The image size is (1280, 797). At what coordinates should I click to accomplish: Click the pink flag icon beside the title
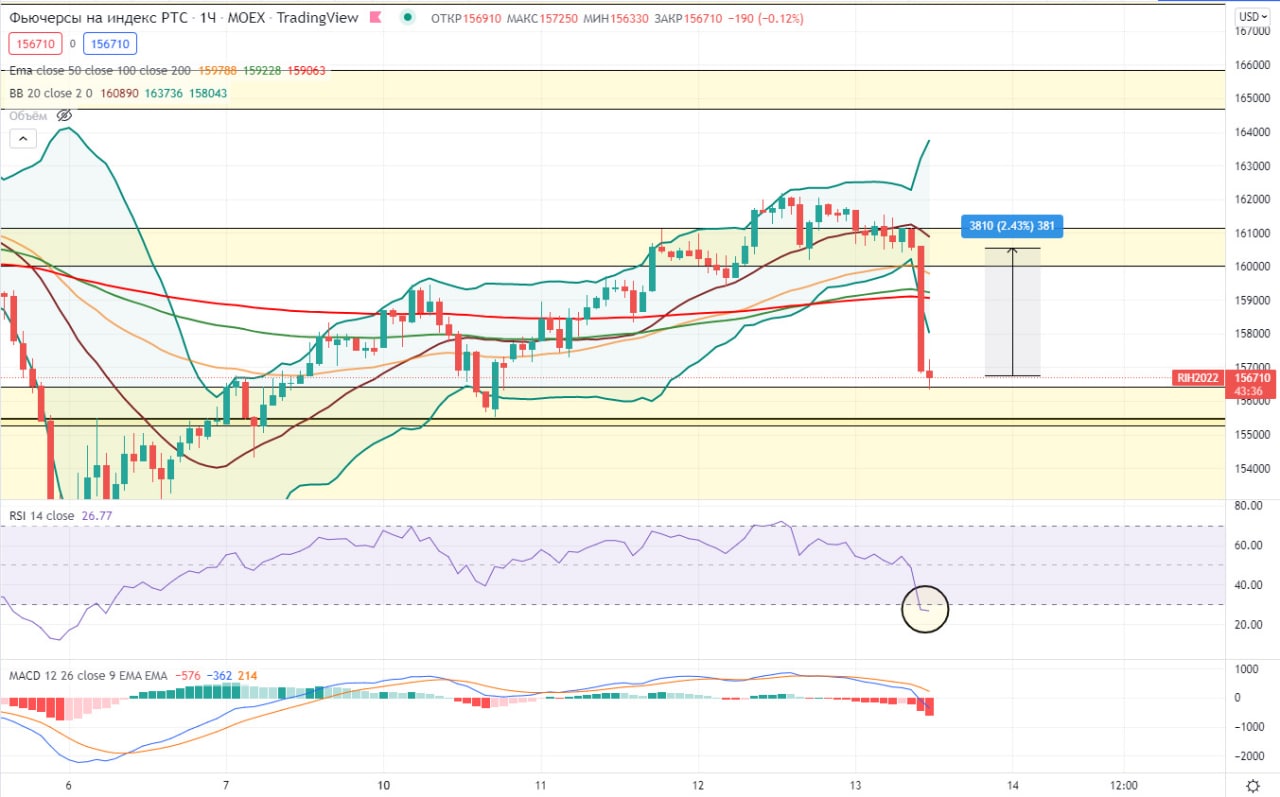click(x=375, y=19)
